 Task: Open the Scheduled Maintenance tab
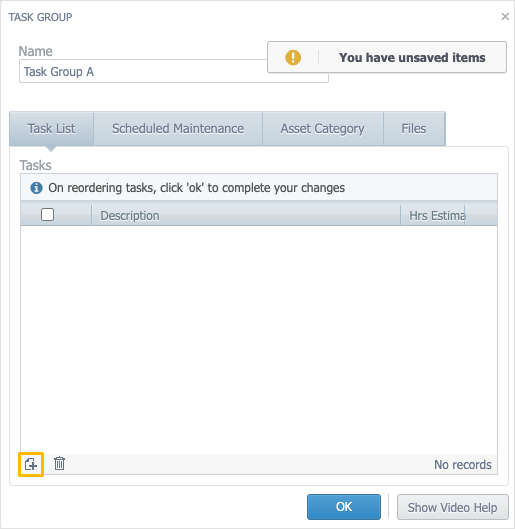click(178, 129)
